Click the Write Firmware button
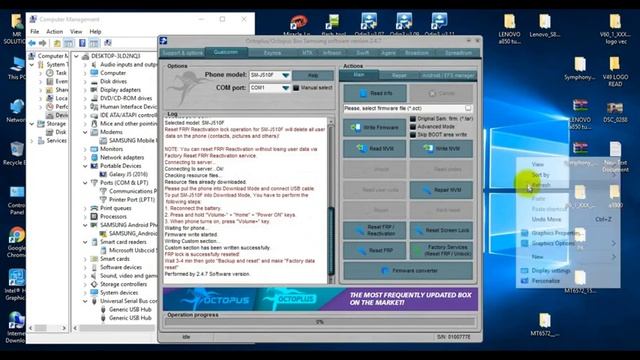 [375, 128]
